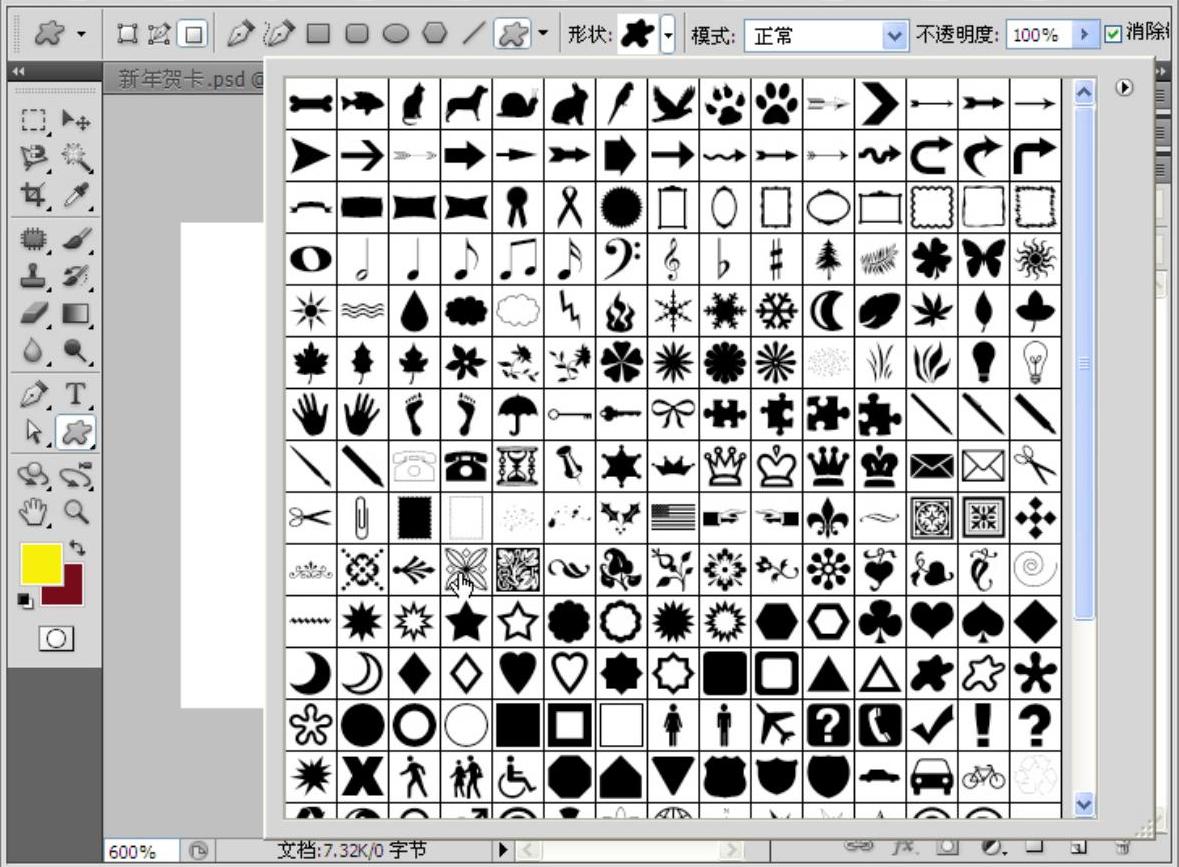Switch to Shape Layers drawing mode

tap(127, 35)
